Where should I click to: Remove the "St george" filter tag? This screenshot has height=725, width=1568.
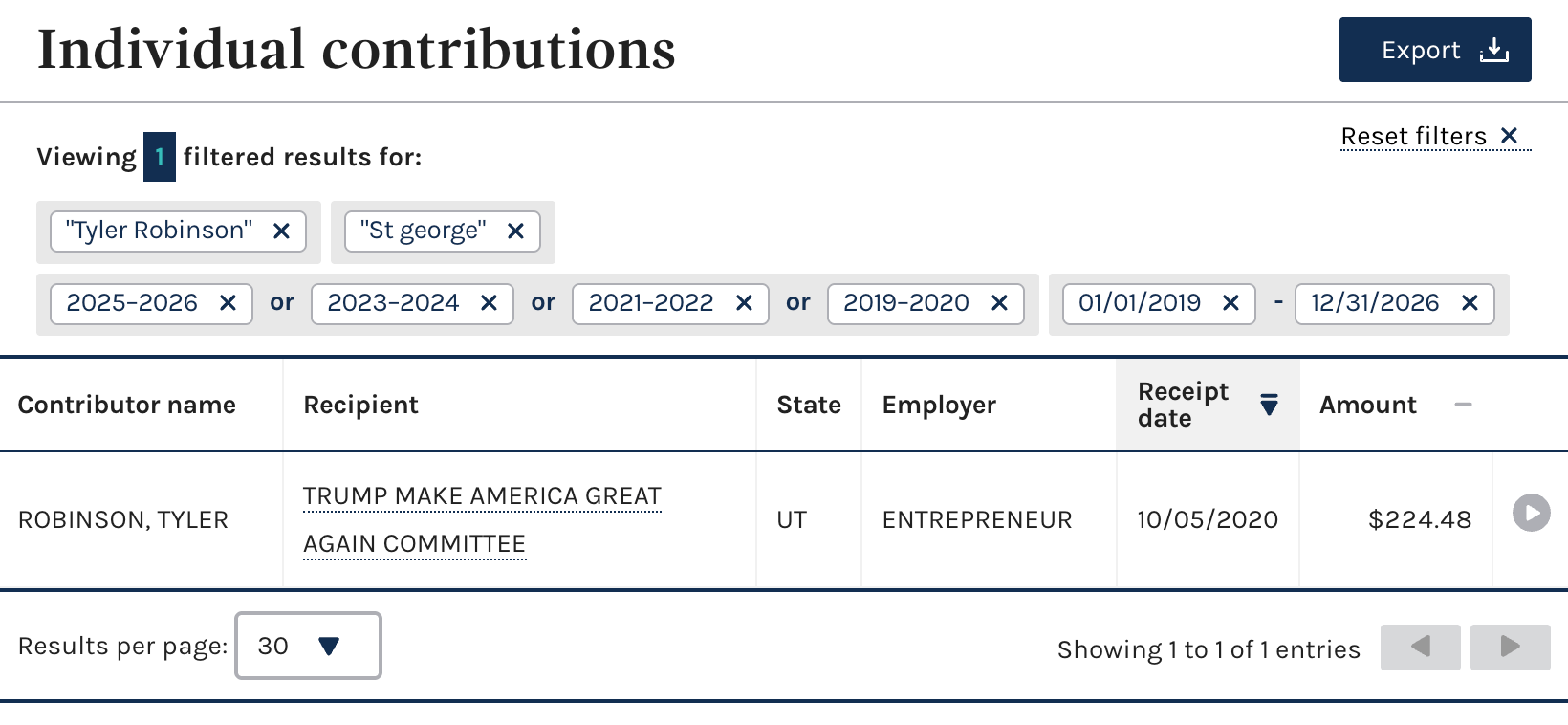pos(515,231)
